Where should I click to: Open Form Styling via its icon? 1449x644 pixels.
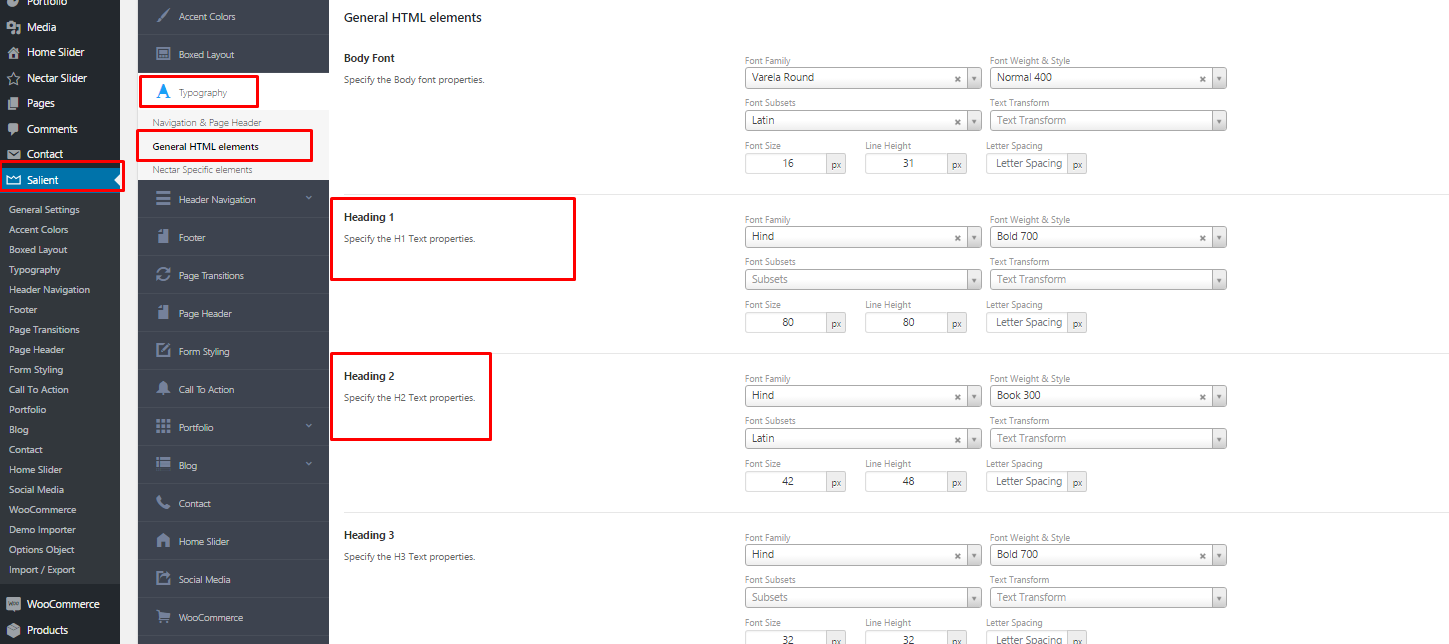(162, 351)
